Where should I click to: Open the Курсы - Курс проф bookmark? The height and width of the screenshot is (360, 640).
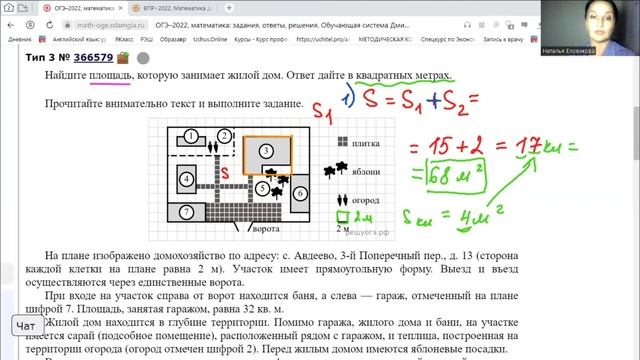[261, 40]
